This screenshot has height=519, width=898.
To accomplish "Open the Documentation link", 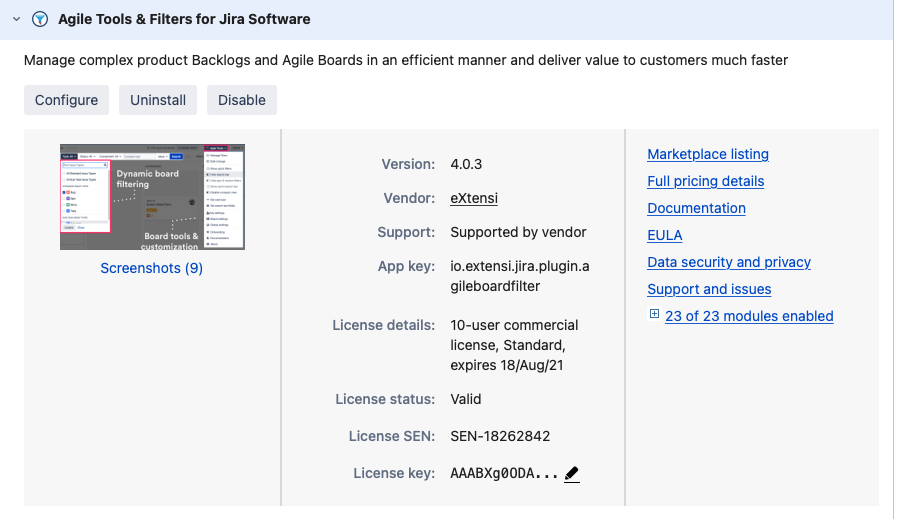I will click(x=696, y=208).
